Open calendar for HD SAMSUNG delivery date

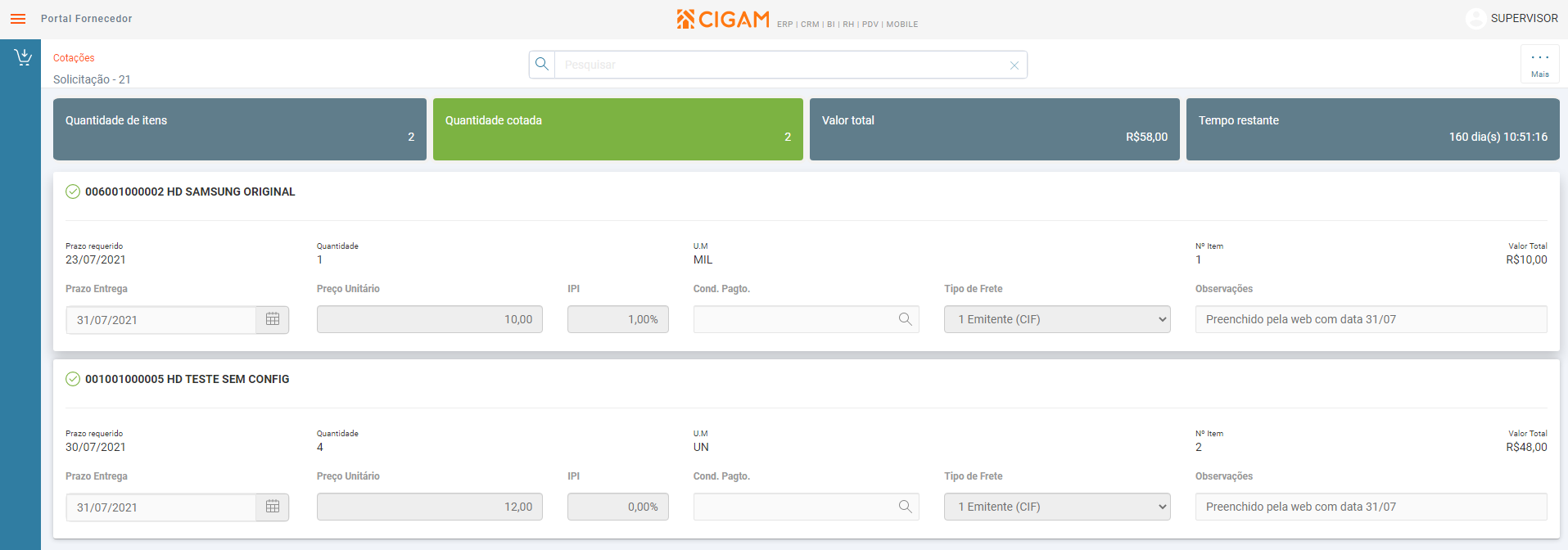coord(273,319)
